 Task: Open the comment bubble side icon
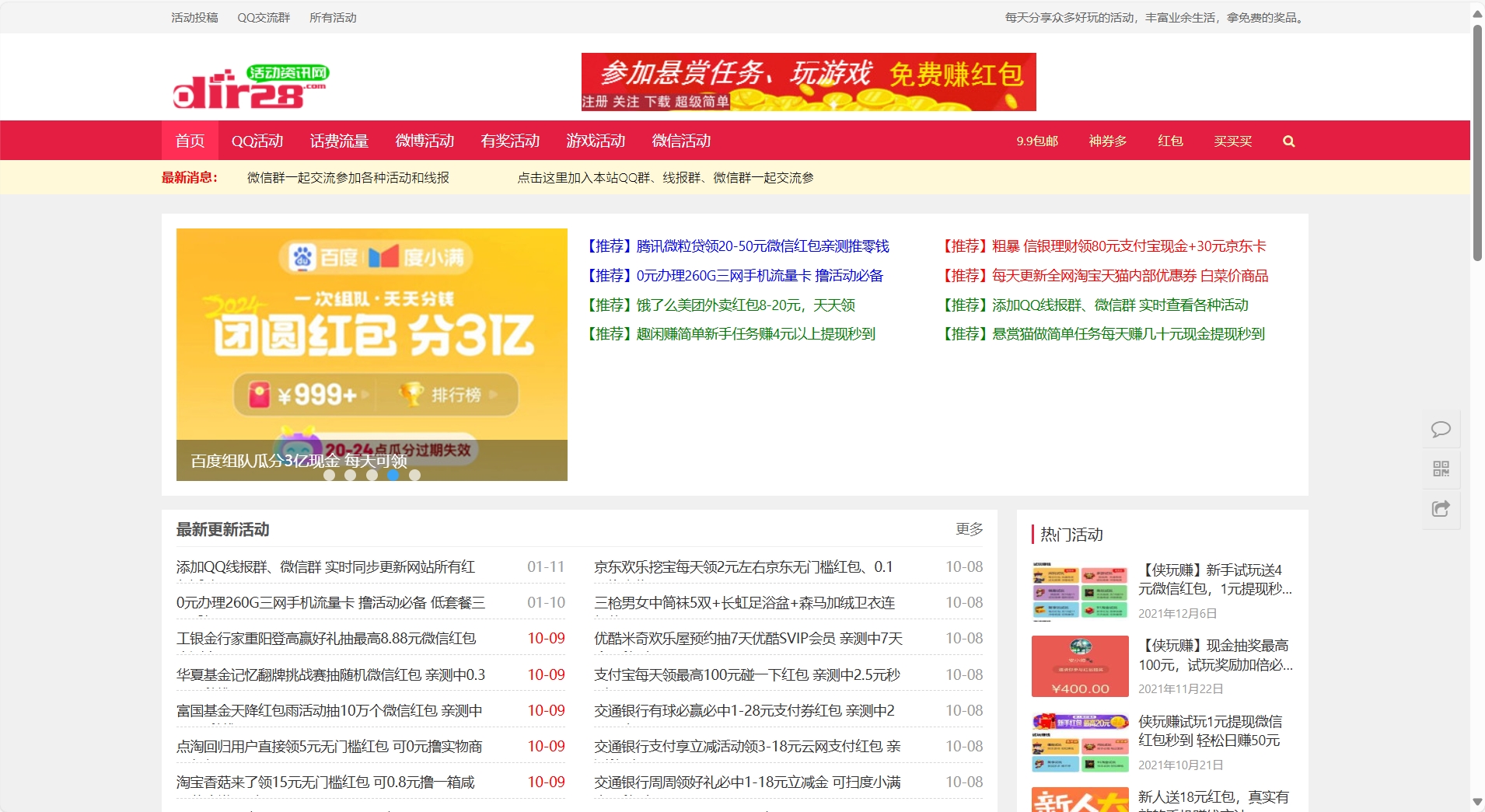[1441, 429]
